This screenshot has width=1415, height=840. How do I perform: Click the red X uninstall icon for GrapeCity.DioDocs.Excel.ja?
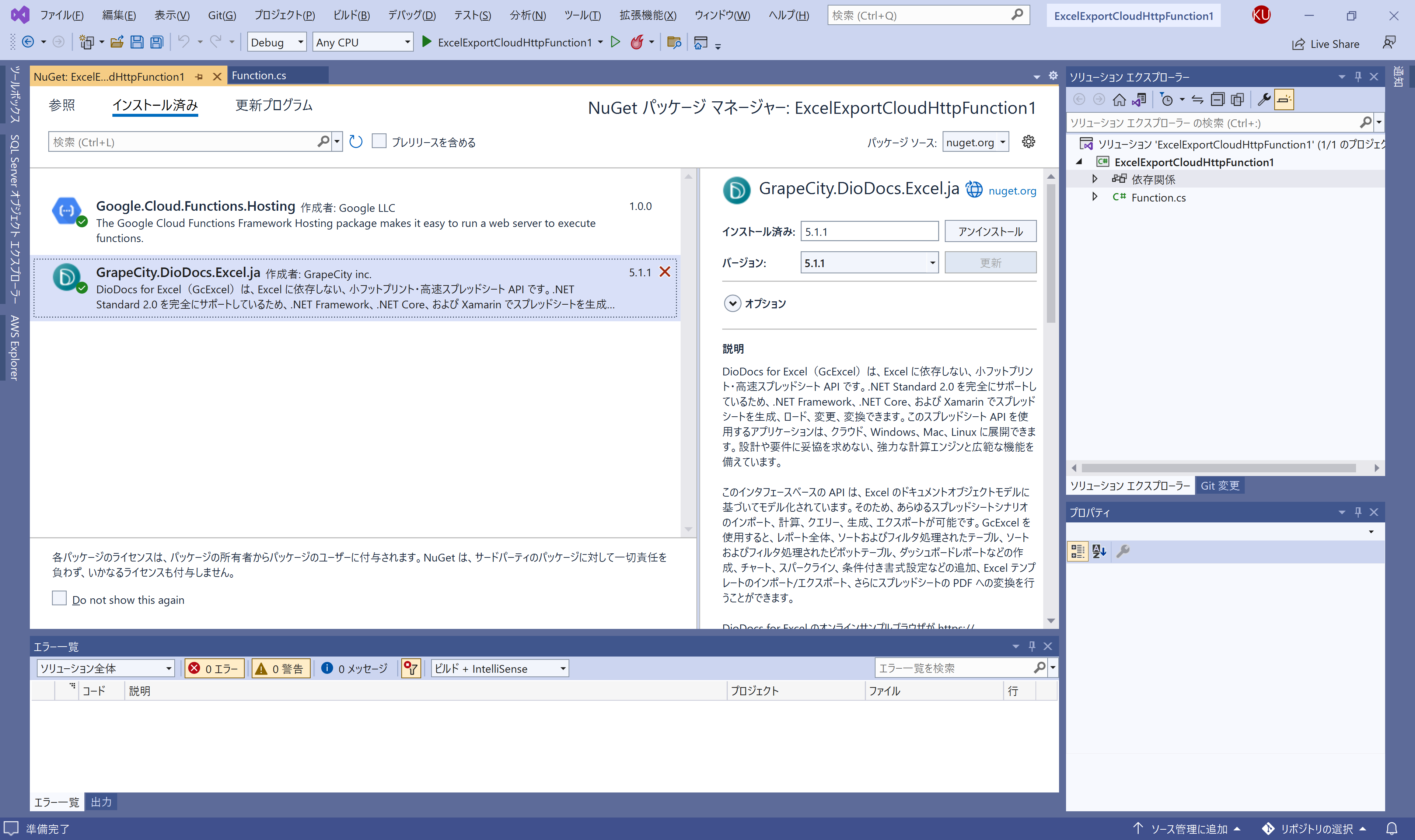(x=665, y=272)
